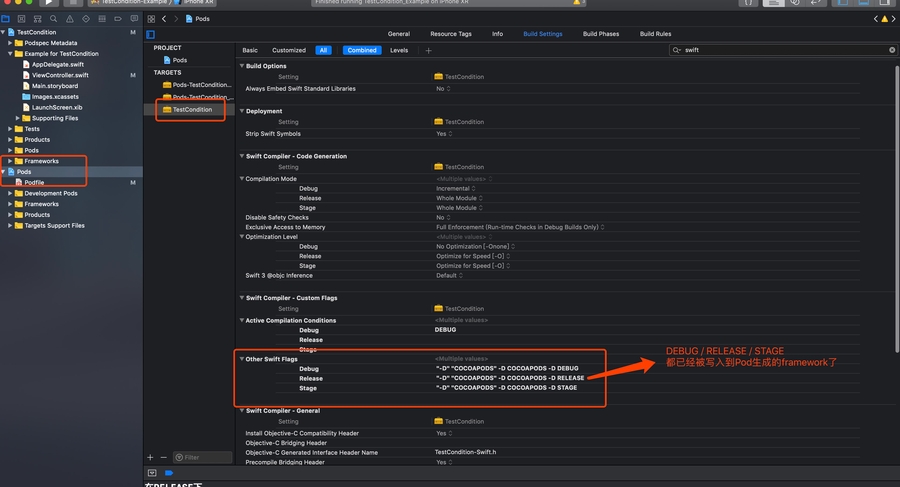
Task: Hide the project and targets list sidebar
Action: pos(151,34)
